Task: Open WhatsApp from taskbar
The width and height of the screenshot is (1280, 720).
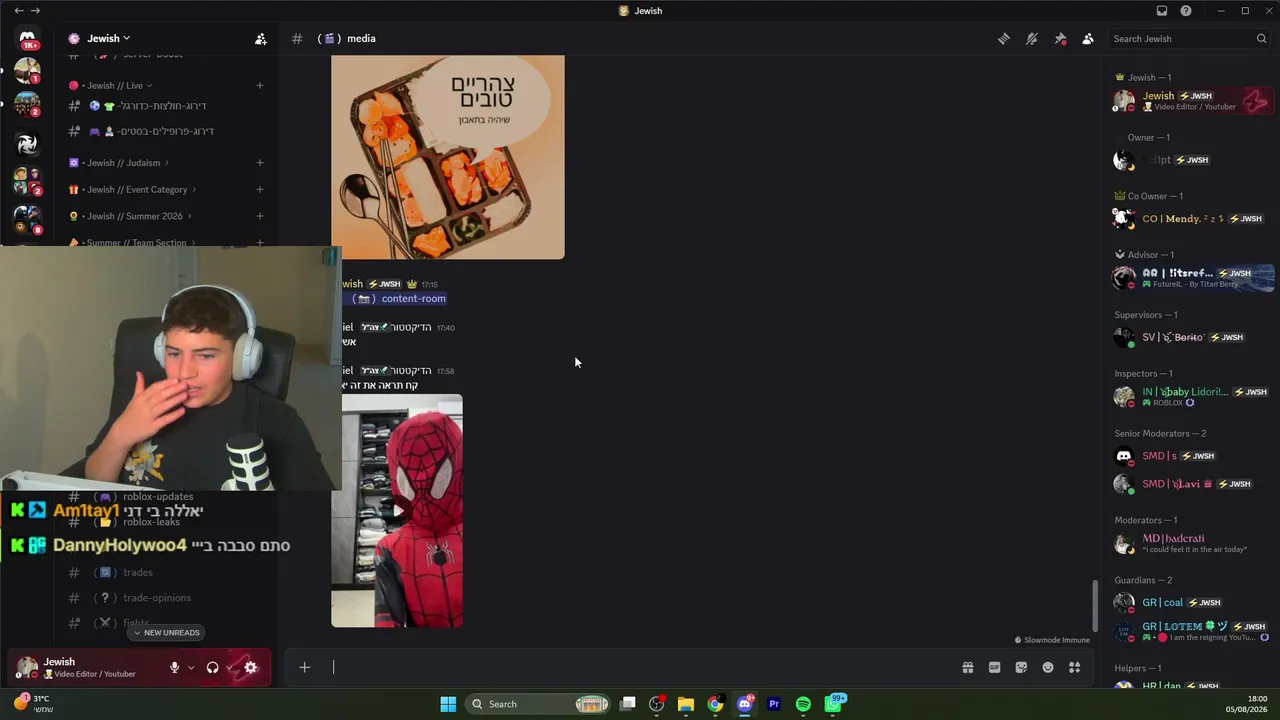Action: pyautogui.click(x=833, y=704)
